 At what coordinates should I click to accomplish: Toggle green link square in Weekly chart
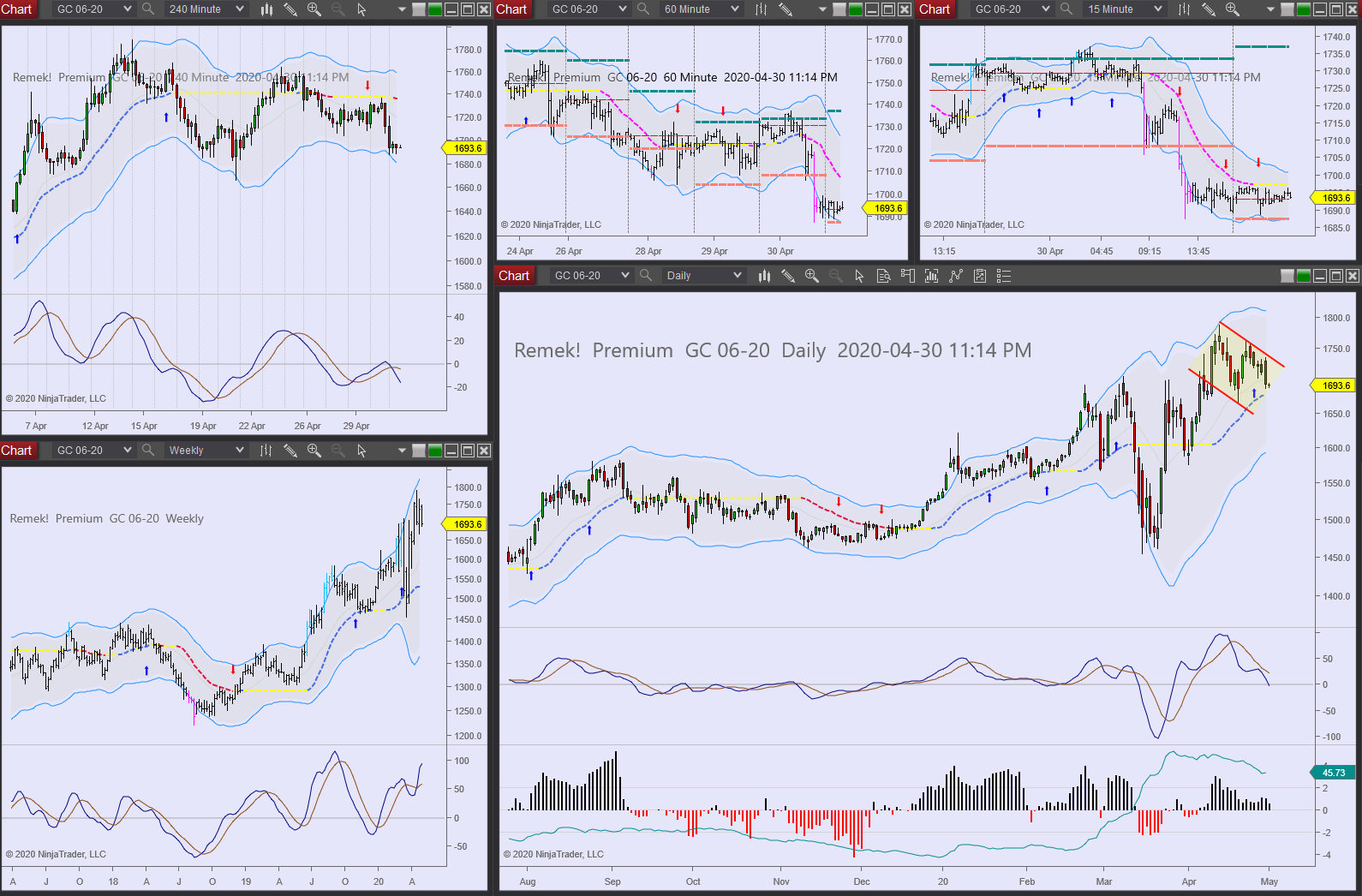pos(435,451)
